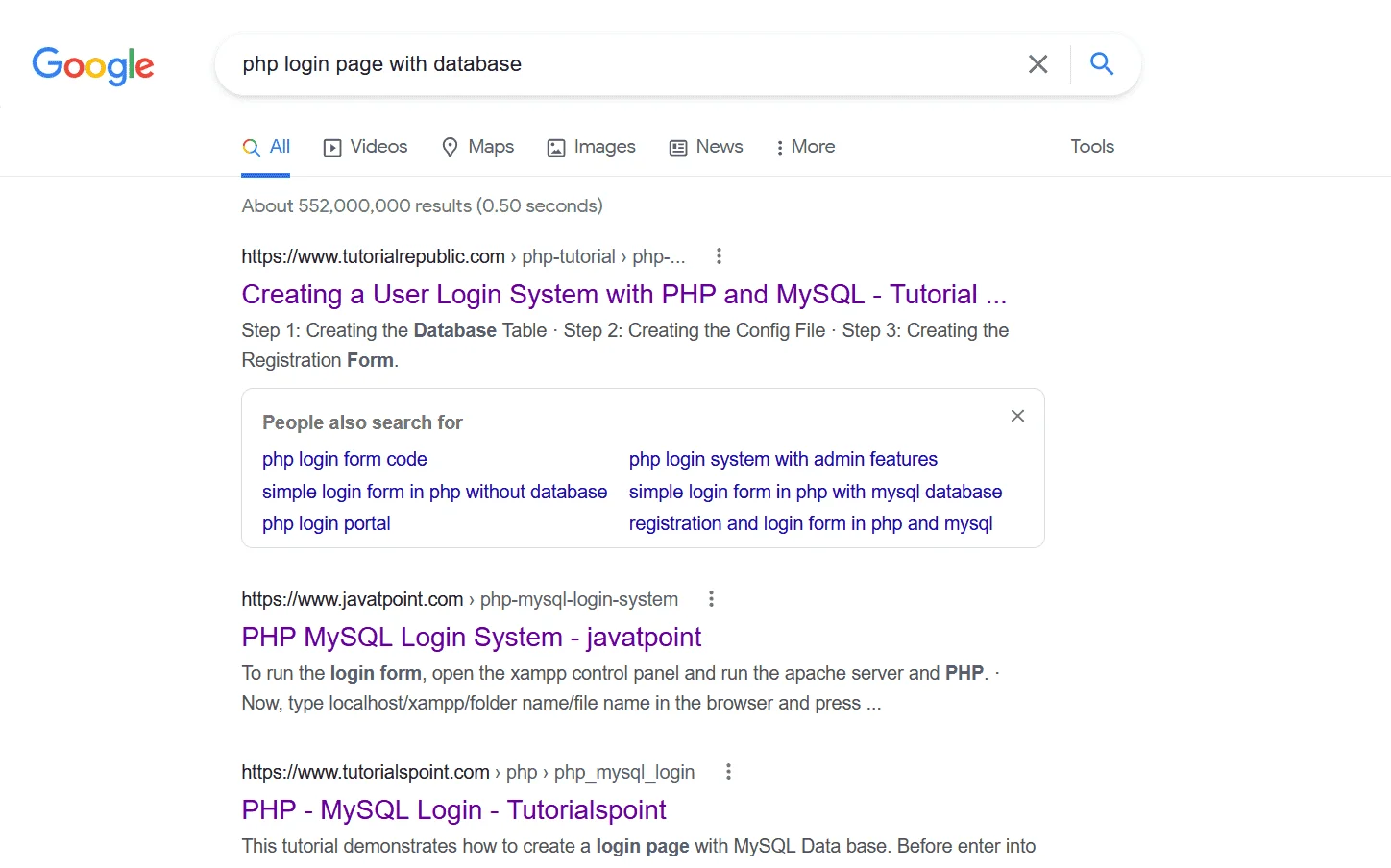This screenshot has height=868, width=1391.
Task: Open PHP MySQL Login System - javatpoint result
Action: coord(472,638)
